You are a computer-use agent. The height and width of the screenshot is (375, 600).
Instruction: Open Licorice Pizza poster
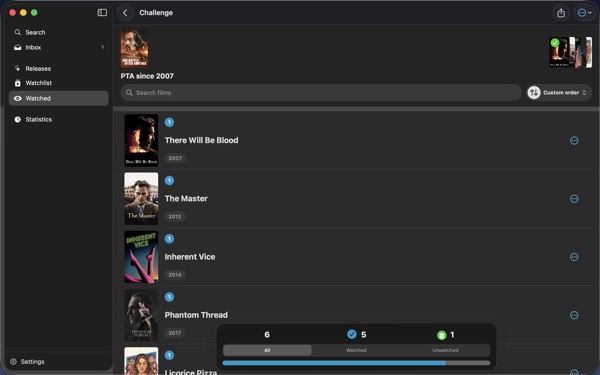141,361
